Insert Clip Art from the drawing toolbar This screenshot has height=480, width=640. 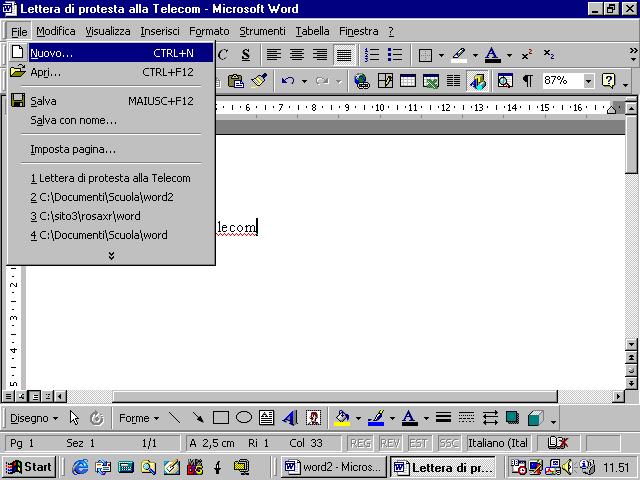(313, 418)
